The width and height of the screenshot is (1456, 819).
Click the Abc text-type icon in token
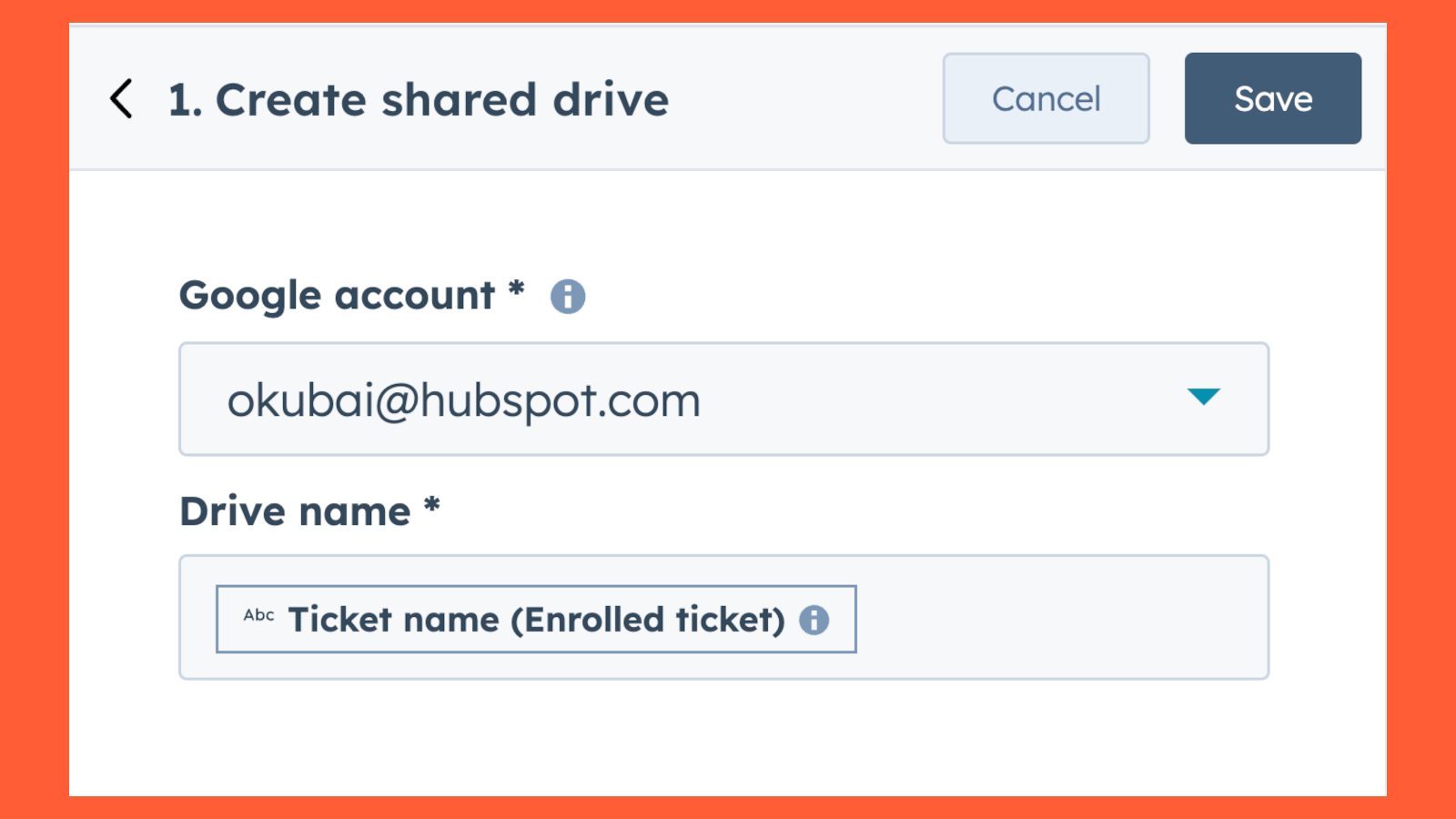coord(258,615)
